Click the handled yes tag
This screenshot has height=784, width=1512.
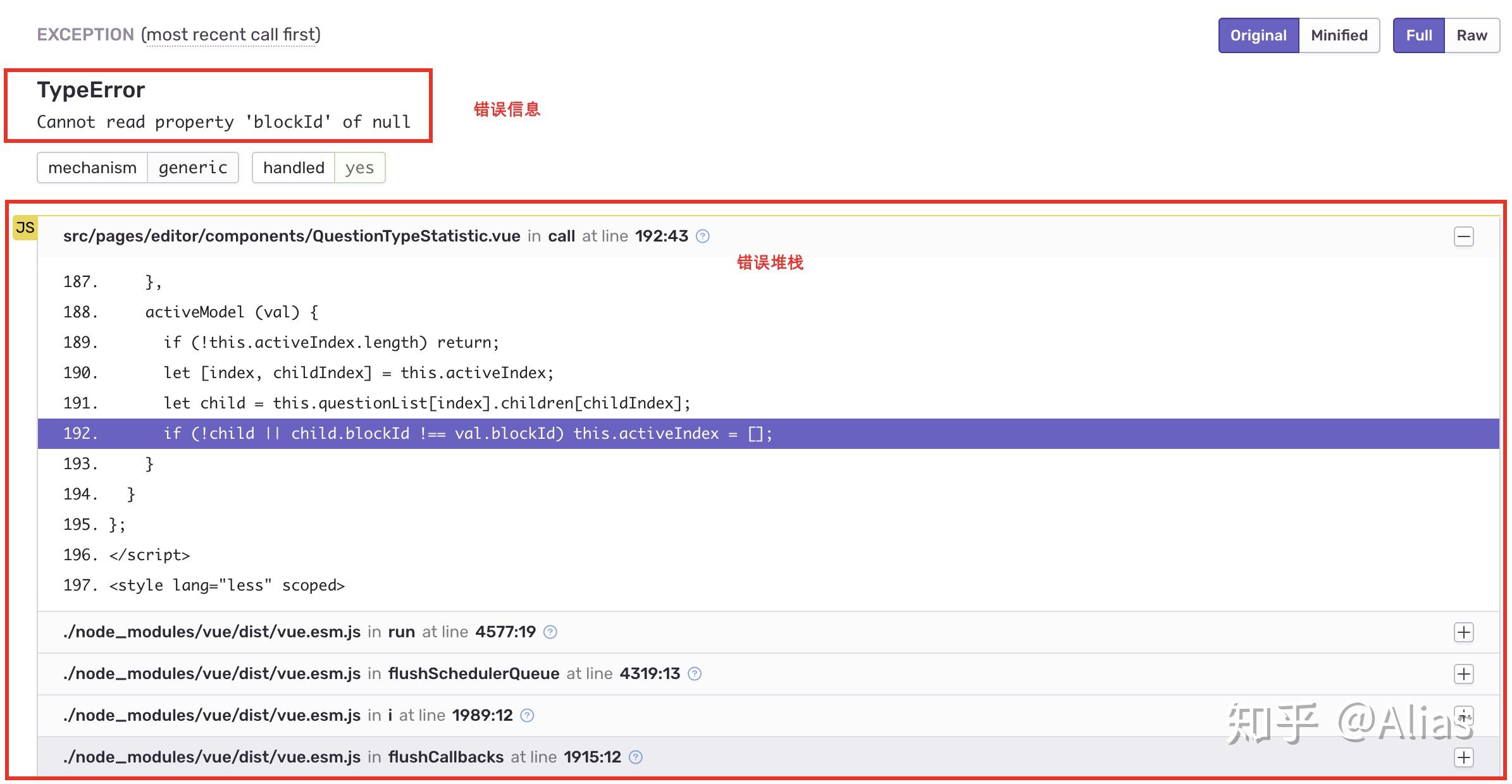(318, 168)
